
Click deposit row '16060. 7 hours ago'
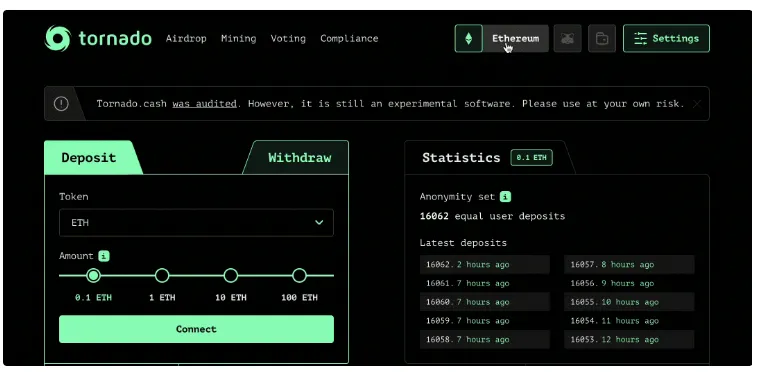[485, 302]
